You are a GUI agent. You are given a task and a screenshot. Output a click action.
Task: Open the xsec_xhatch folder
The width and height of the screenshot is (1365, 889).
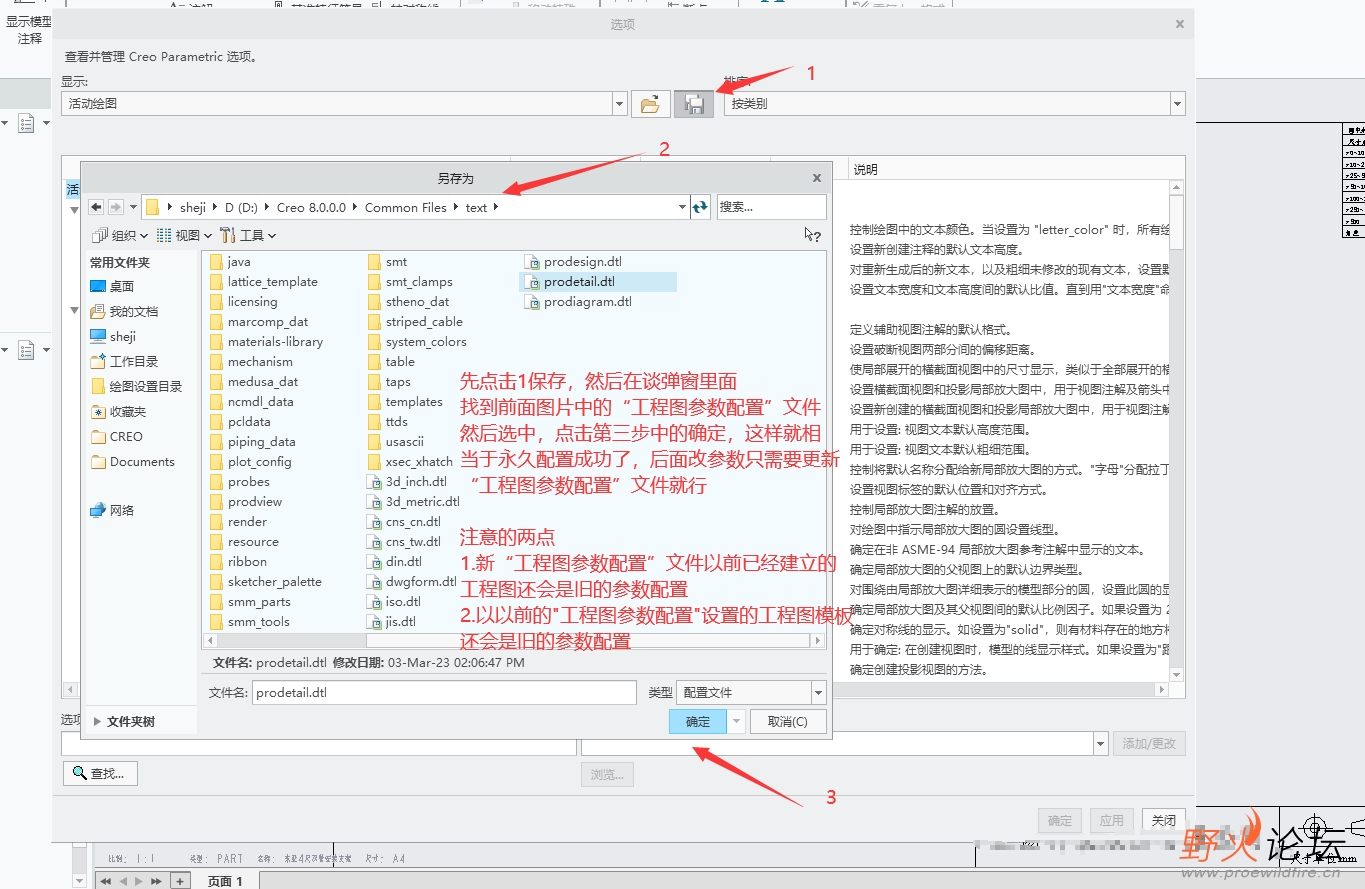tap(410, 462)
